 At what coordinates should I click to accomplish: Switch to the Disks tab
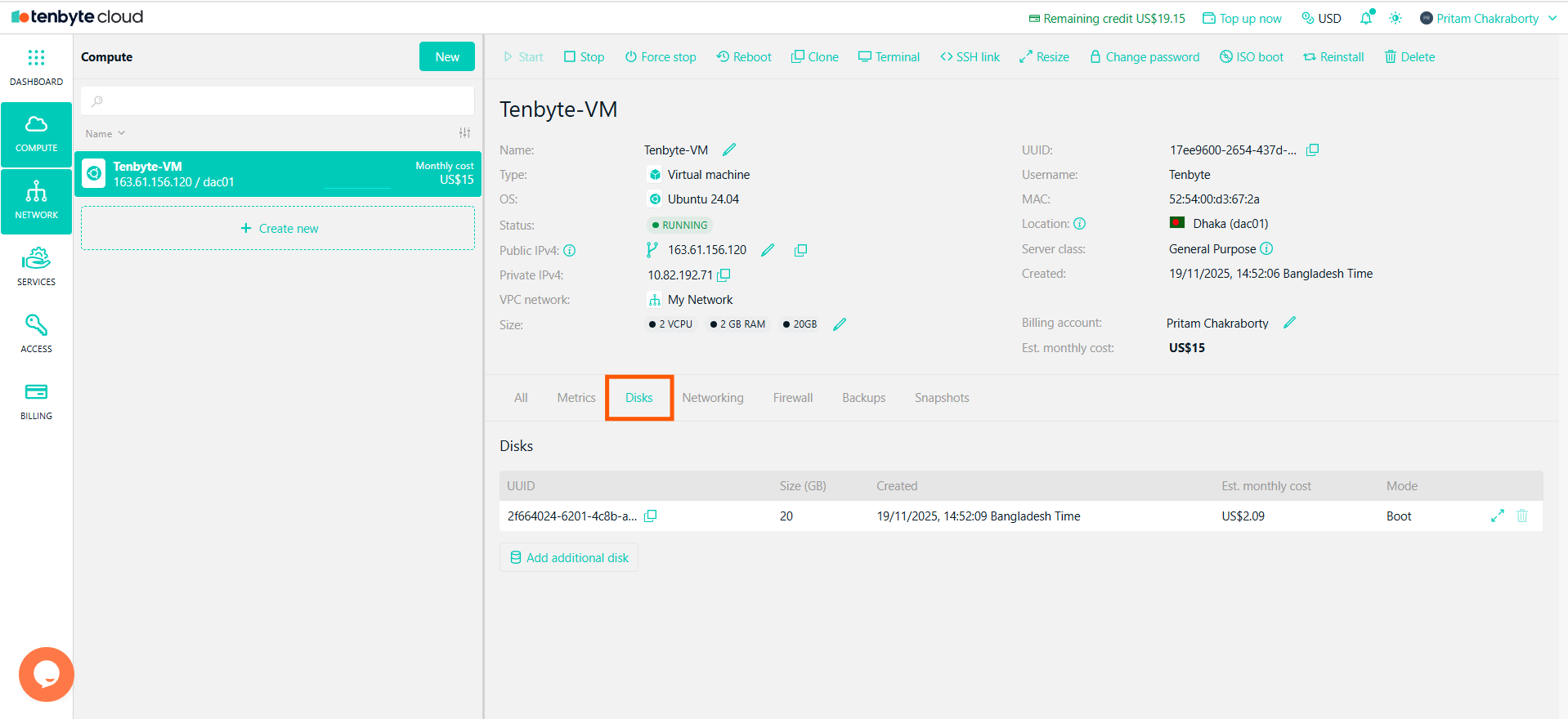(x=639, y=398)
